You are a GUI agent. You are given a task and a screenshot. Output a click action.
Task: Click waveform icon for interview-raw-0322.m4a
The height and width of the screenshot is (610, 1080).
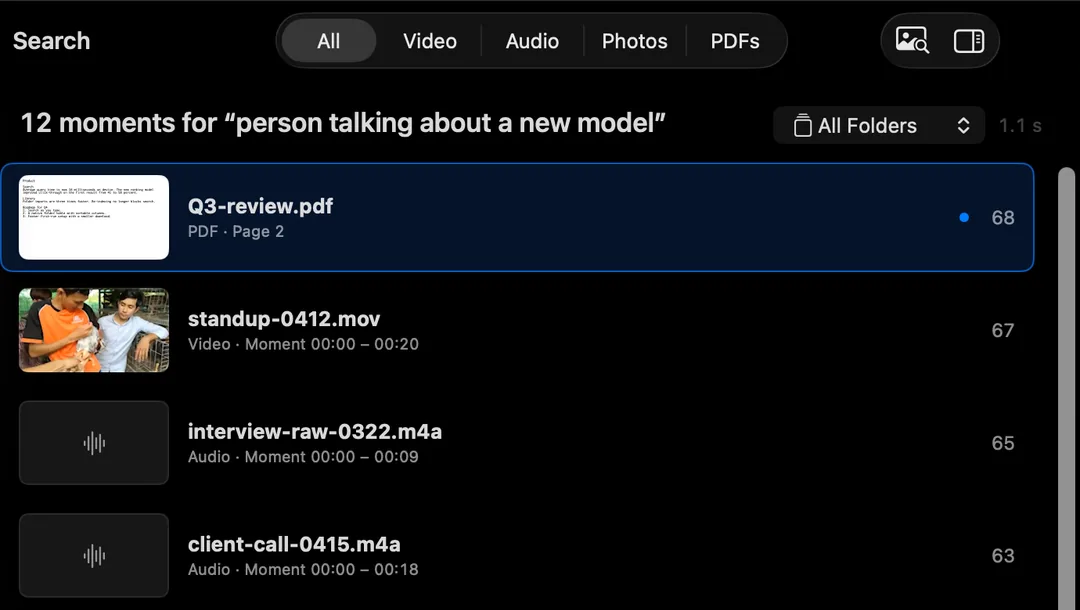[x=94, y=443]
